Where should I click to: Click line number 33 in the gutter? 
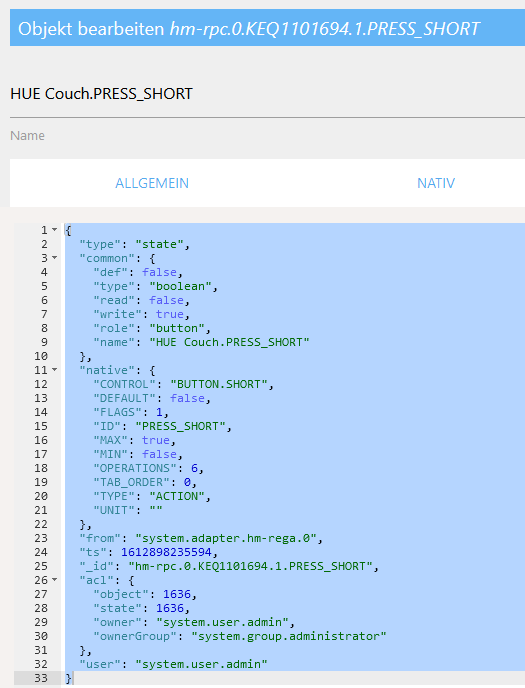pyautogui.click(x=41, y=678)
